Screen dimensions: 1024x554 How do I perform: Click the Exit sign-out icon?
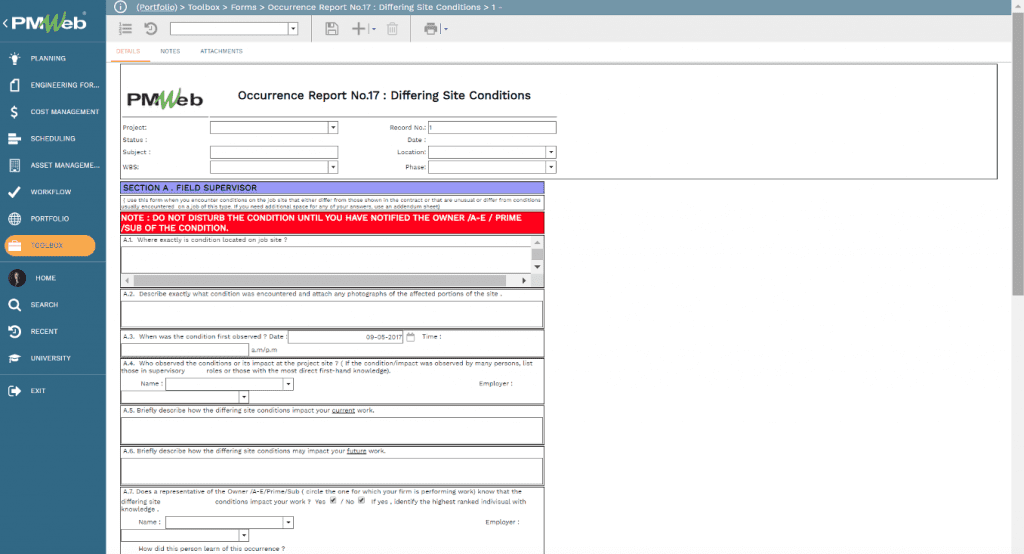14,391
